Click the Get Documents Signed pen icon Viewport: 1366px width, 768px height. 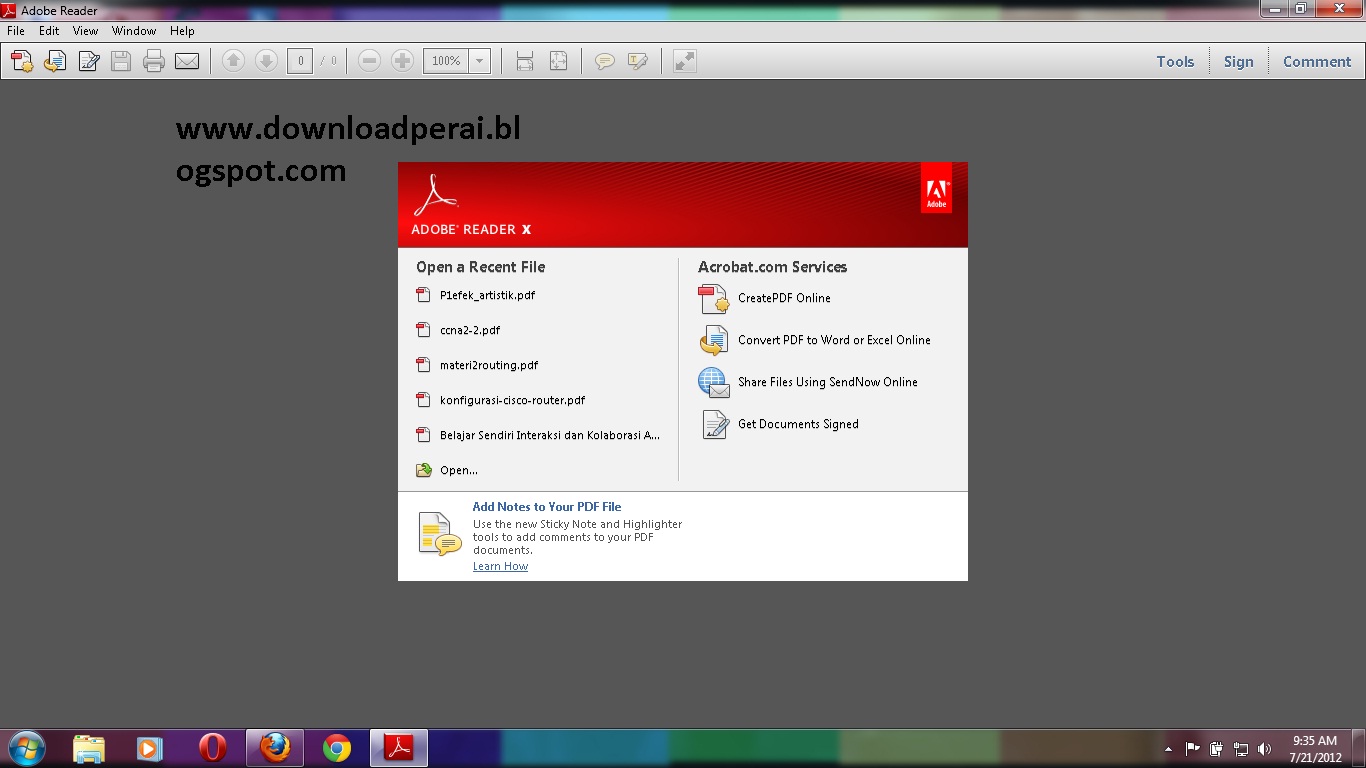(714, 424)
